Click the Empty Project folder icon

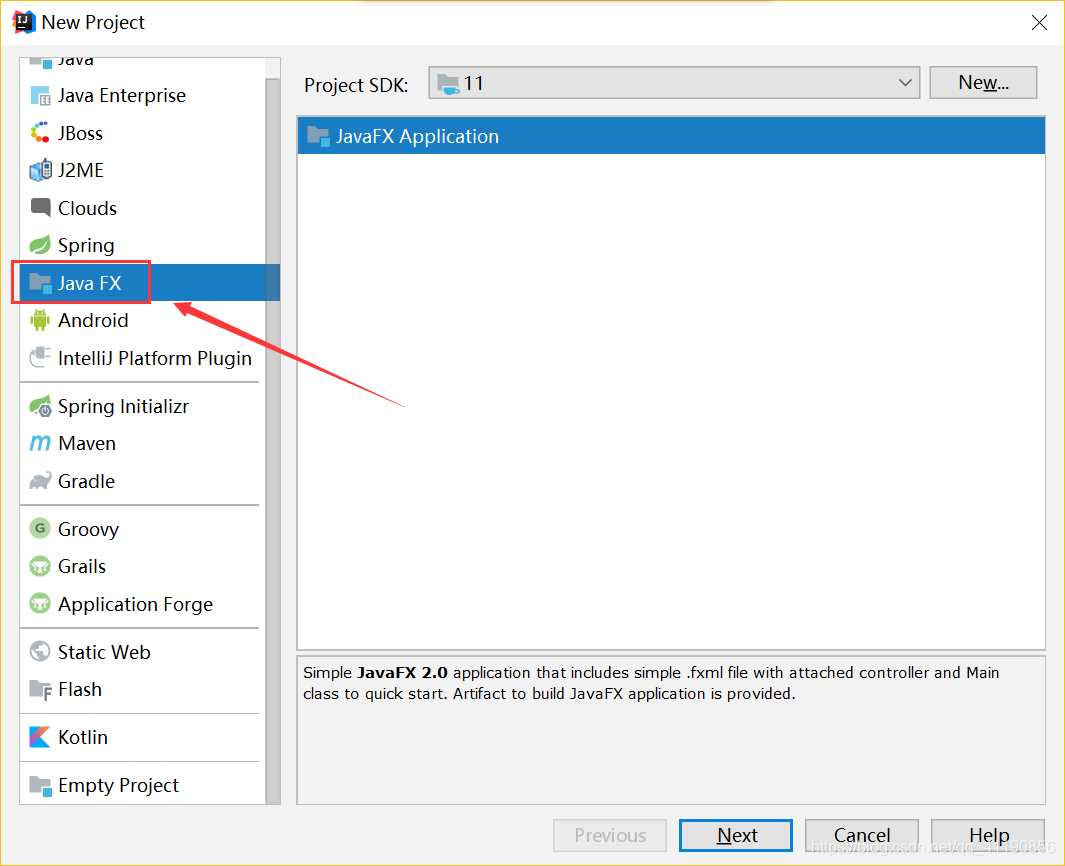tap(40, 786)
